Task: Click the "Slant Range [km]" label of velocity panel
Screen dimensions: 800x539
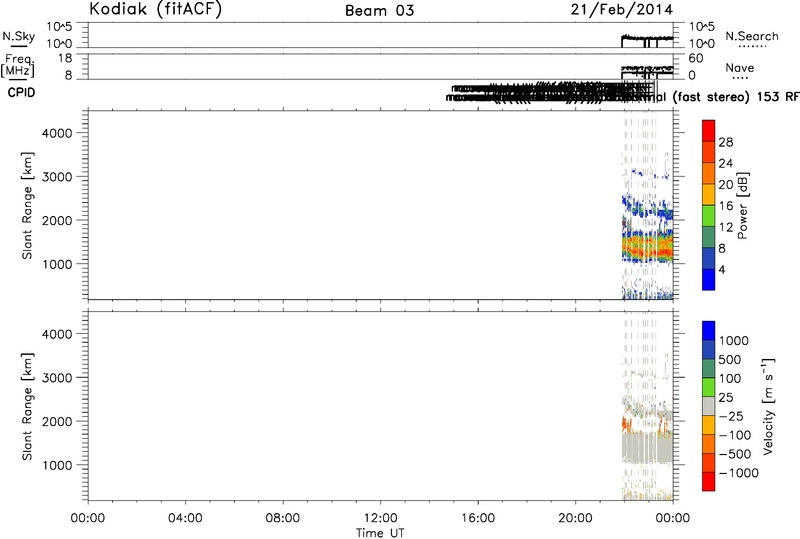Action: coord(28,406)
